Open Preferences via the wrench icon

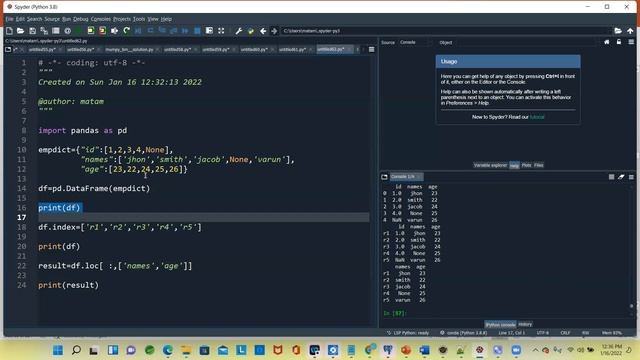pyautogui.click(x=239, y=31)
